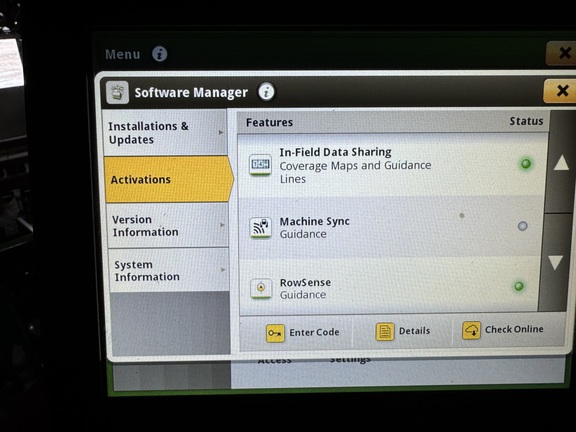Expand arrow on Installations & Updates
The image size is (576, 432).
click(x=221, y=132)
